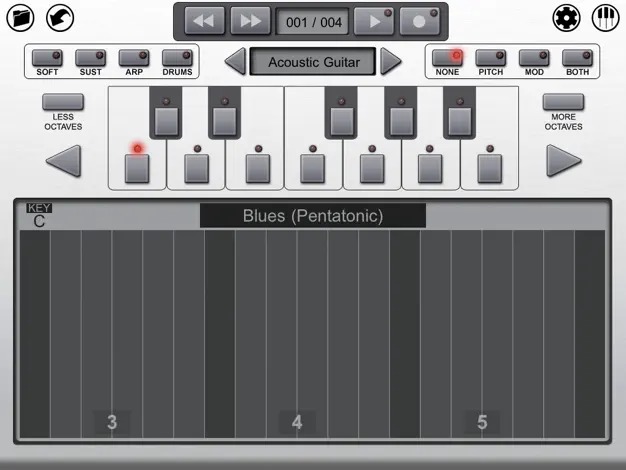Open the Blues (Pentatonic) scale selector
The height and width of the screenshot is (470, 626).
[313, 216]
